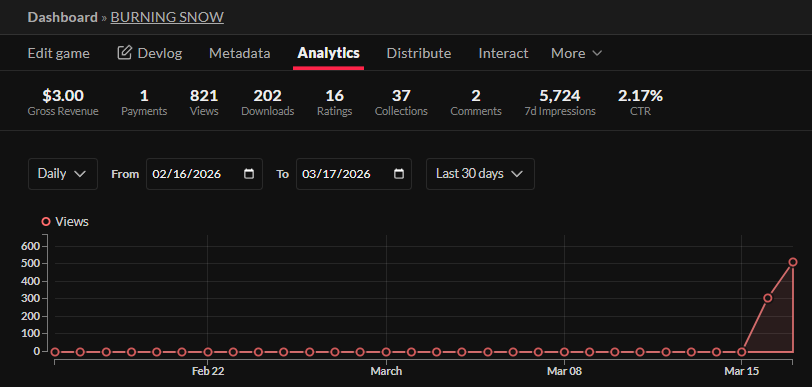Click the March axis data point
Screen dimensions: 812x387
[x=386, y=352]
